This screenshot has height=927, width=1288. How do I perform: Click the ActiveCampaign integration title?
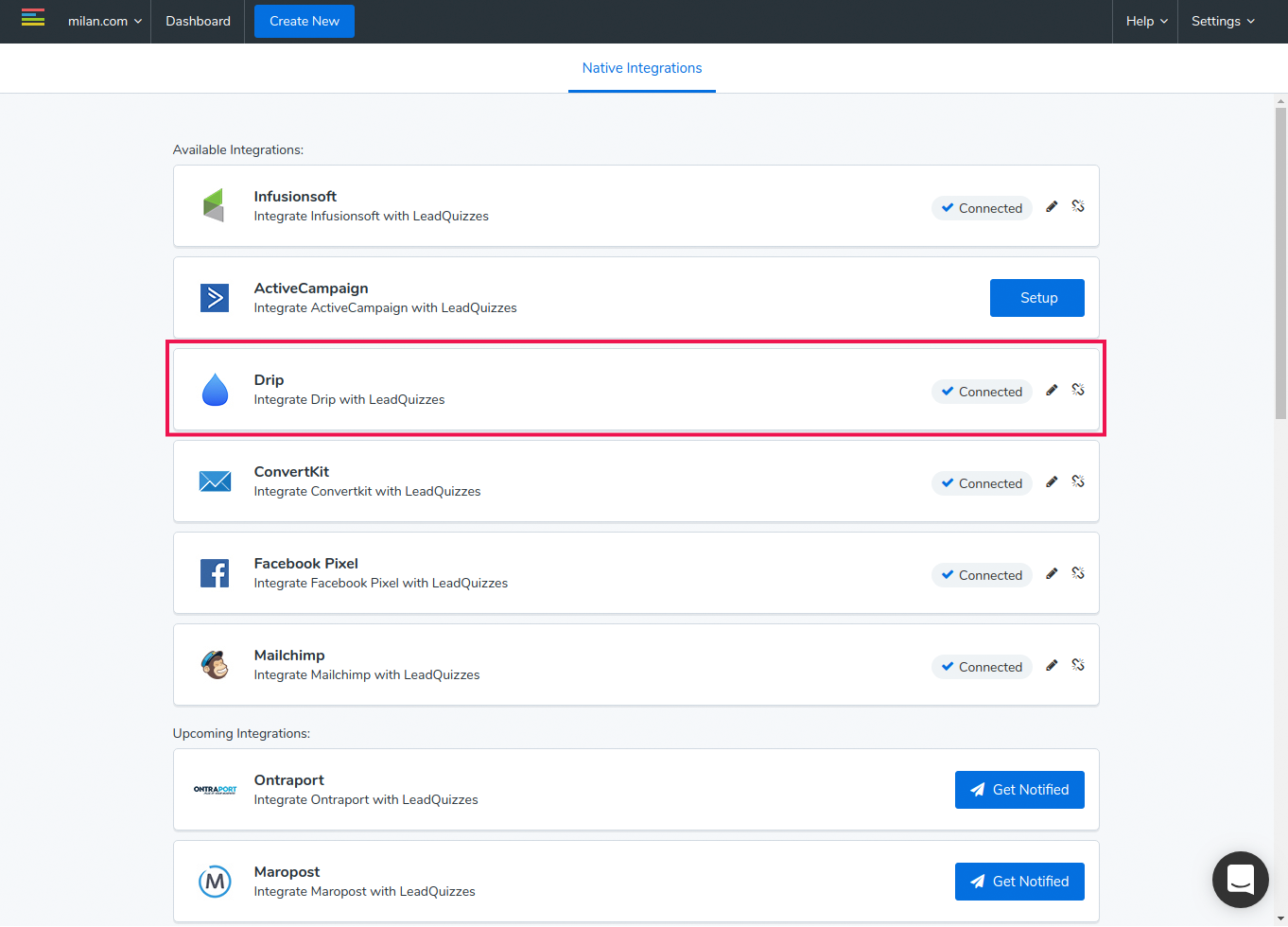(311, 289)
